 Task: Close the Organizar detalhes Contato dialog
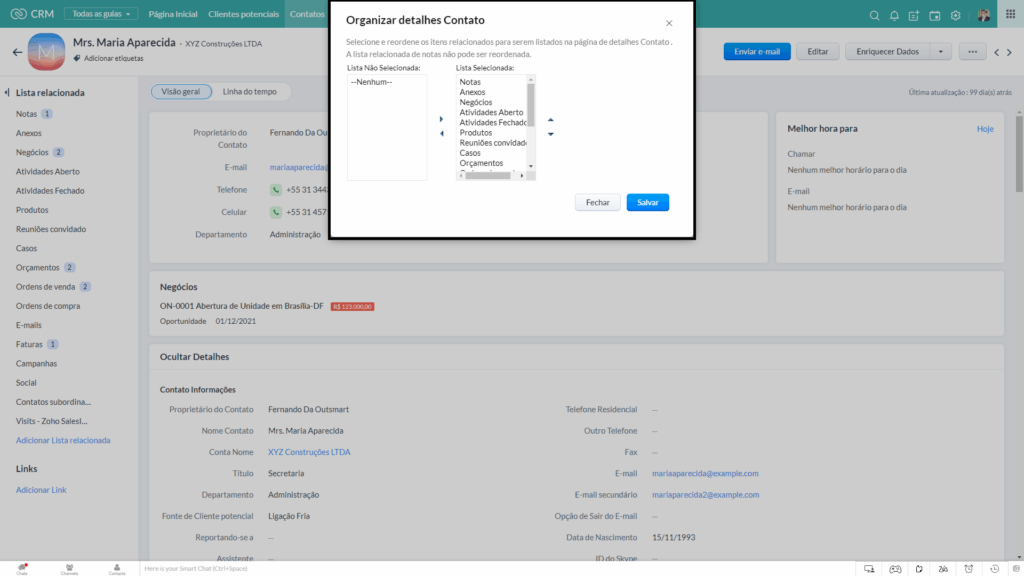tap(669, 24)
